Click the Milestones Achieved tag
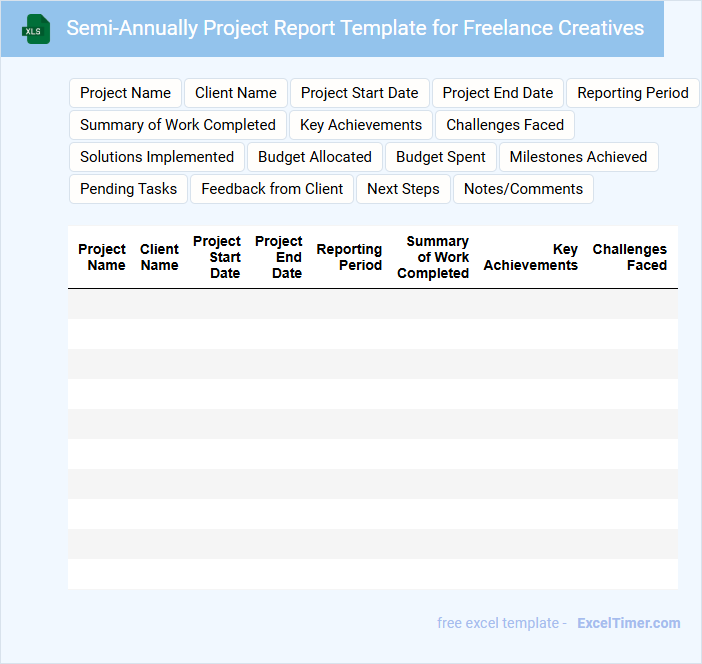Screen dimensions: 702x664 (578, 157)
